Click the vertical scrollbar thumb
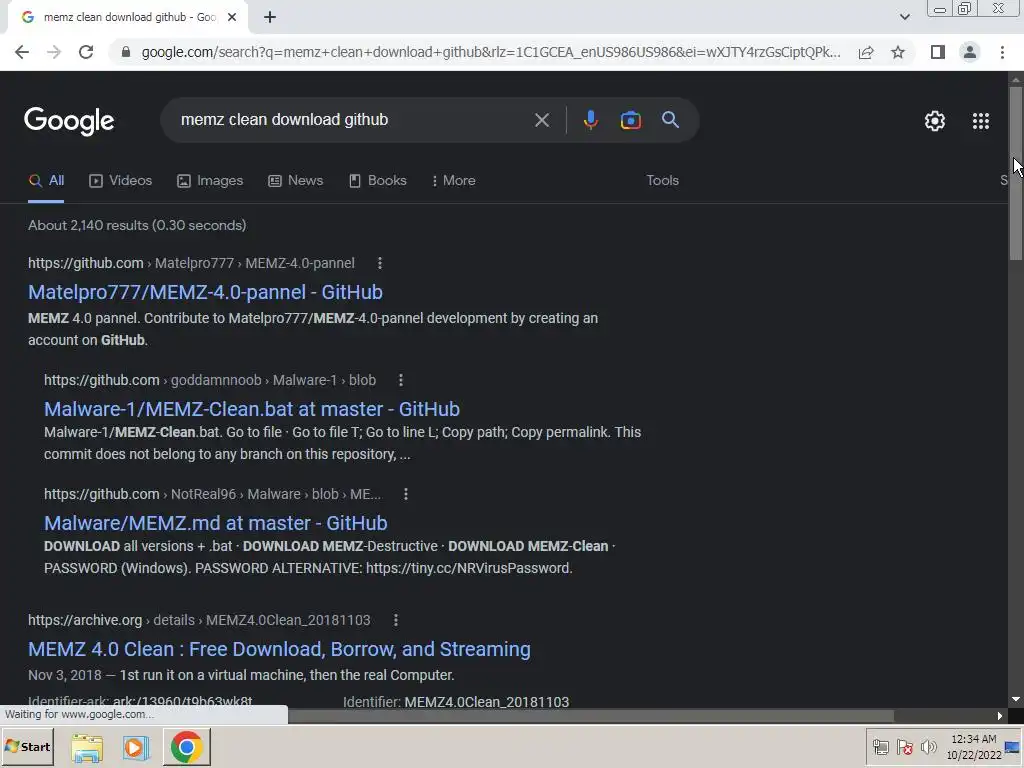The width and height of the screenshot is (1024, 768). [1015, 173]
